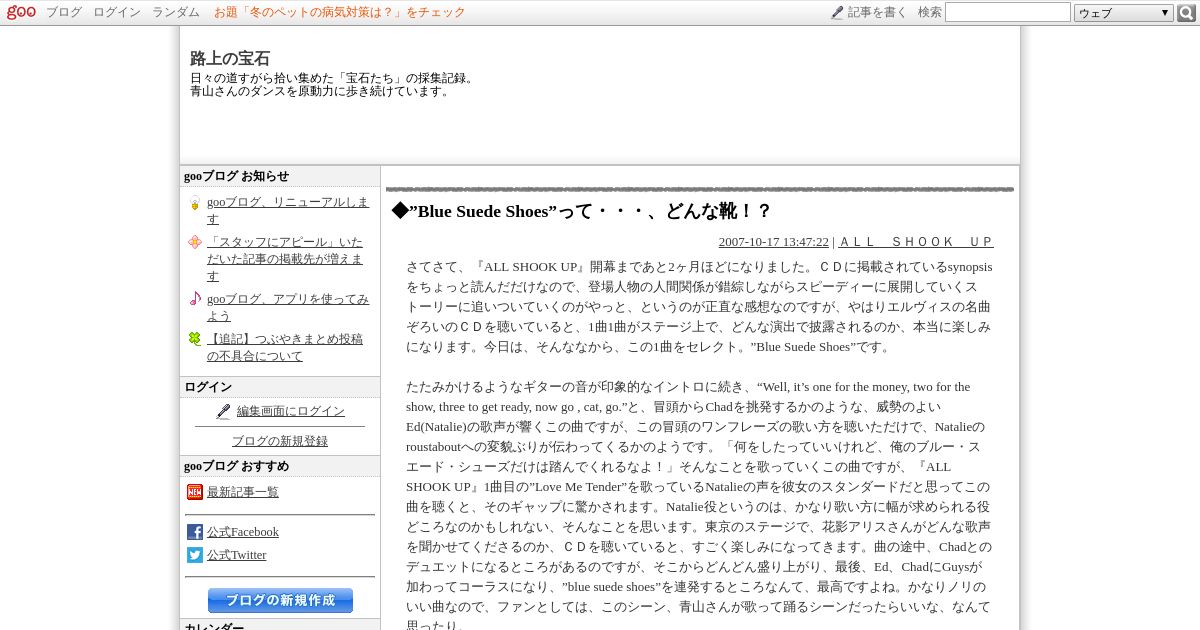1200x630 pixels.
Task: Click the pencil icon beside 記事を書く
Action: click(837, 12)
